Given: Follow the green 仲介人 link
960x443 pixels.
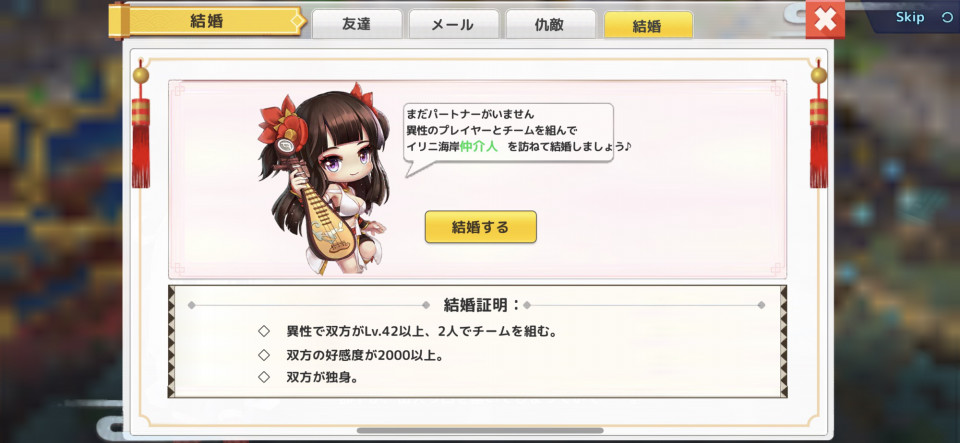Looking at the screenshot, I should (x=479, y=147).
